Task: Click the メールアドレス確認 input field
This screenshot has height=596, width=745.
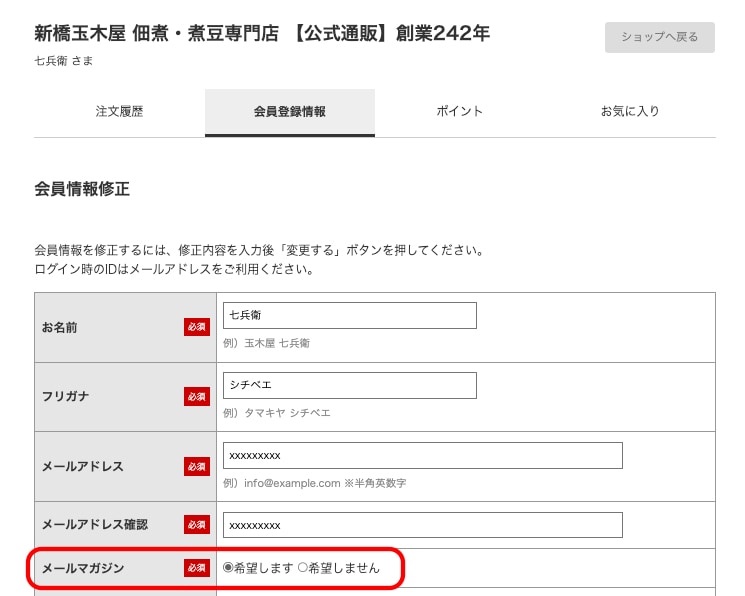Action: coord(422,525)
